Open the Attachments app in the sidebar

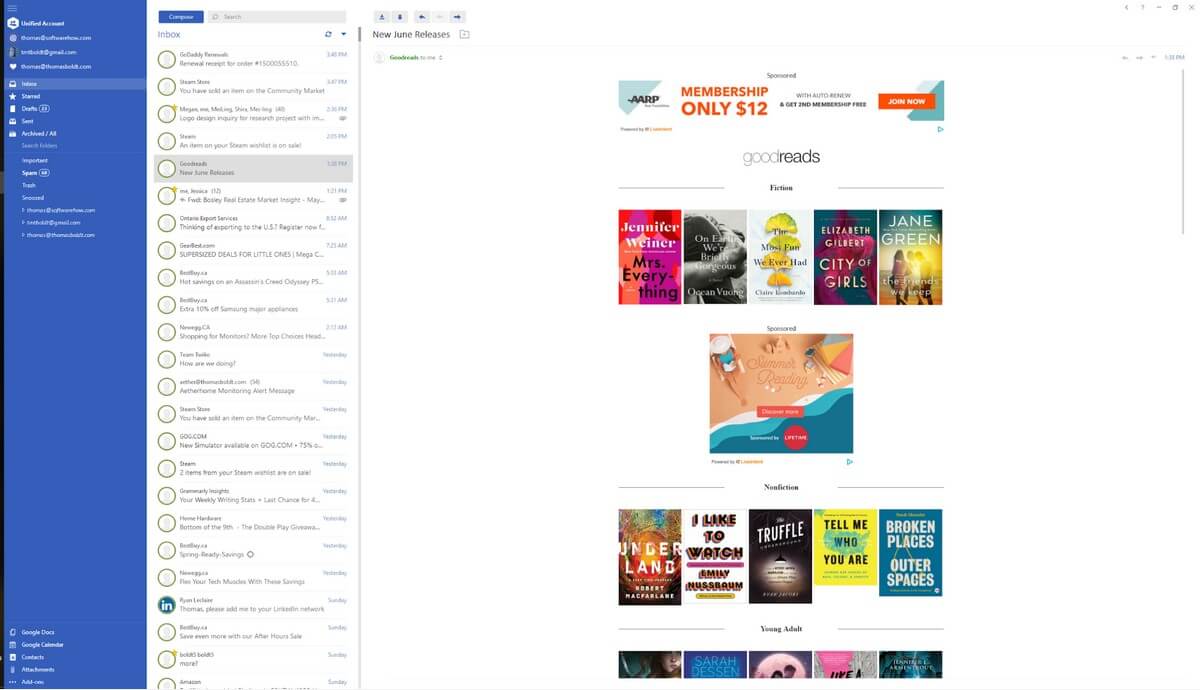tap(38, 669)
